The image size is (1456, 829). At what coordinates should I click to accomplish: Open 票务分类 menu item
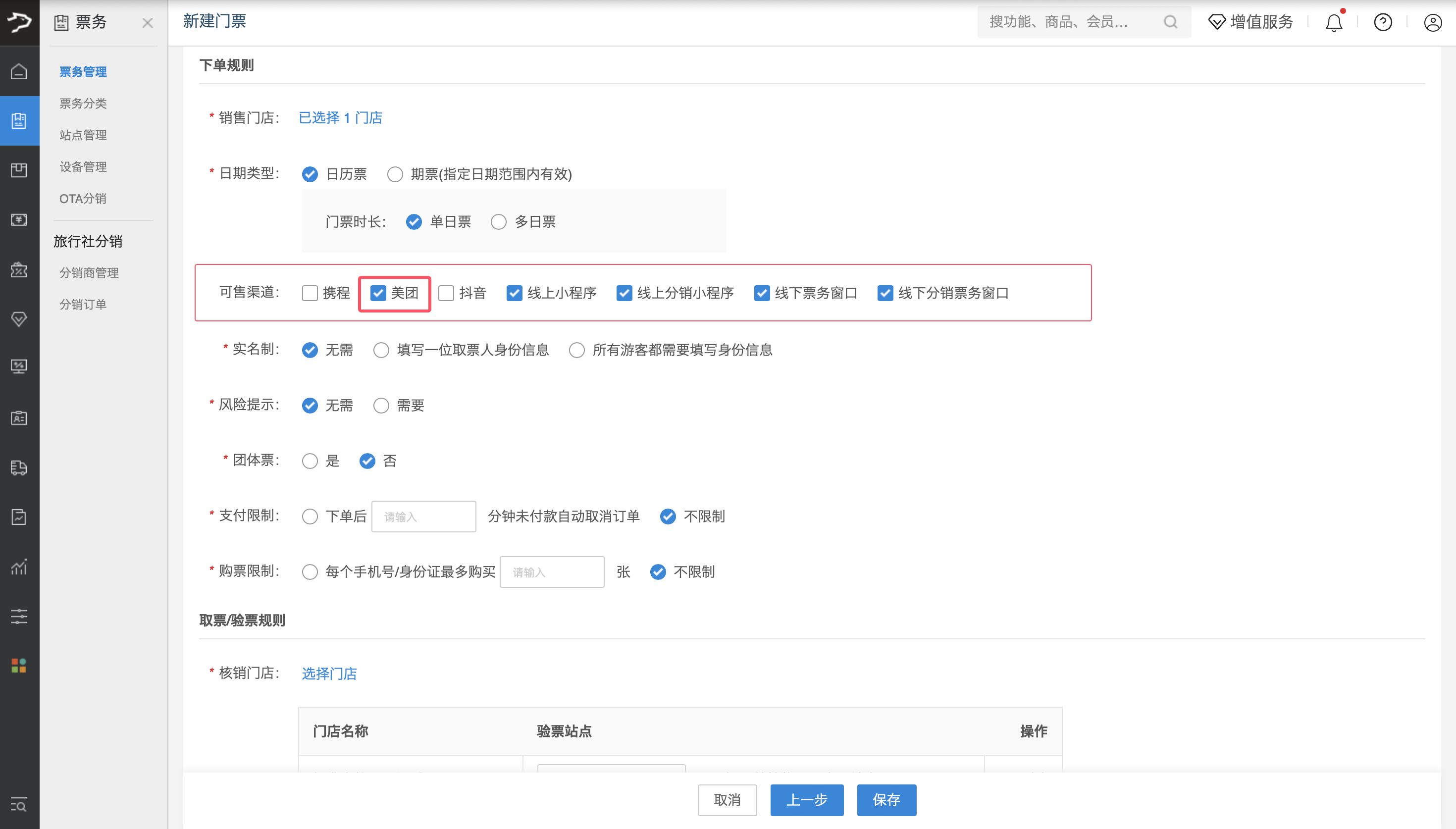[83, 104]
